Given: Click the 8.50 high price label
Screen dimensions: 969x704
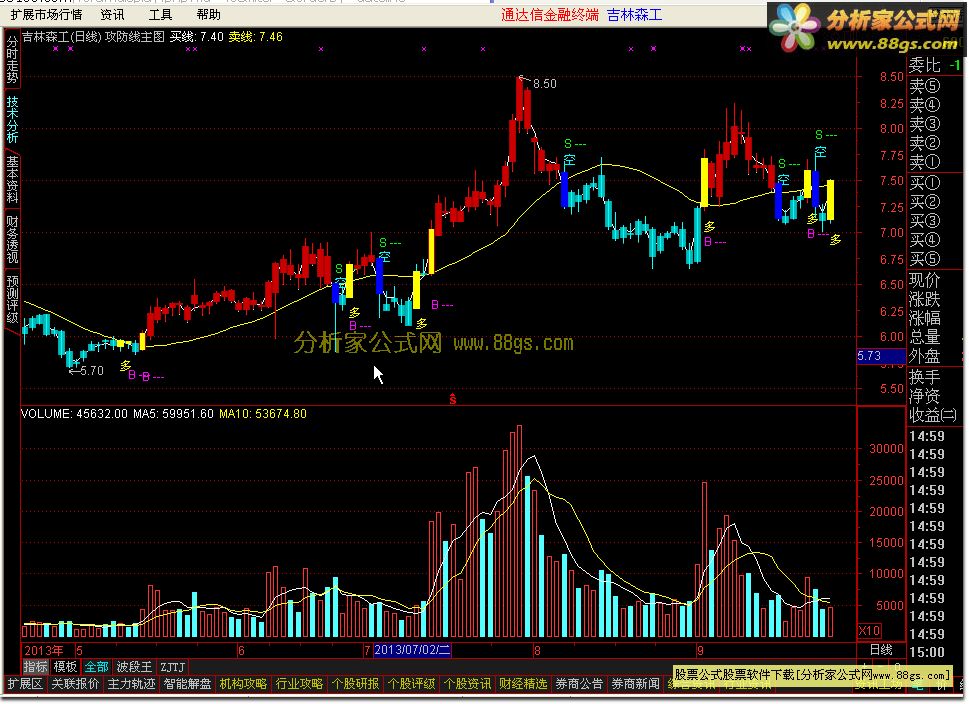Looking at the screenshot, I should (544, 83).
